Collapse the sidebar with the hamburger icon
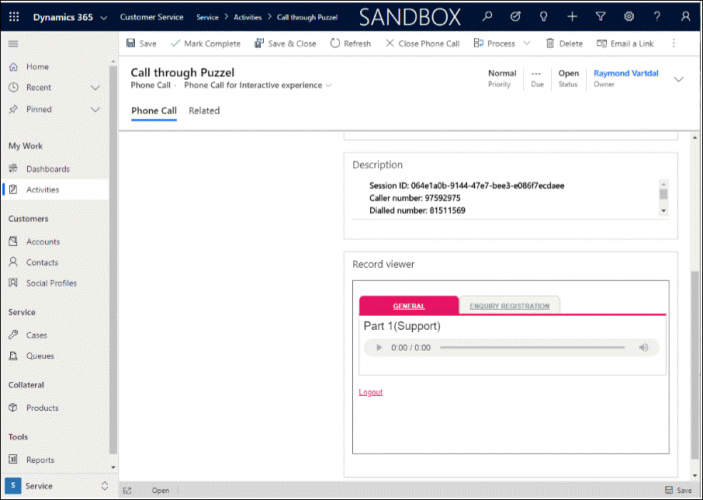This screenshot has width=703, height=500. click(x=13, y=44)
